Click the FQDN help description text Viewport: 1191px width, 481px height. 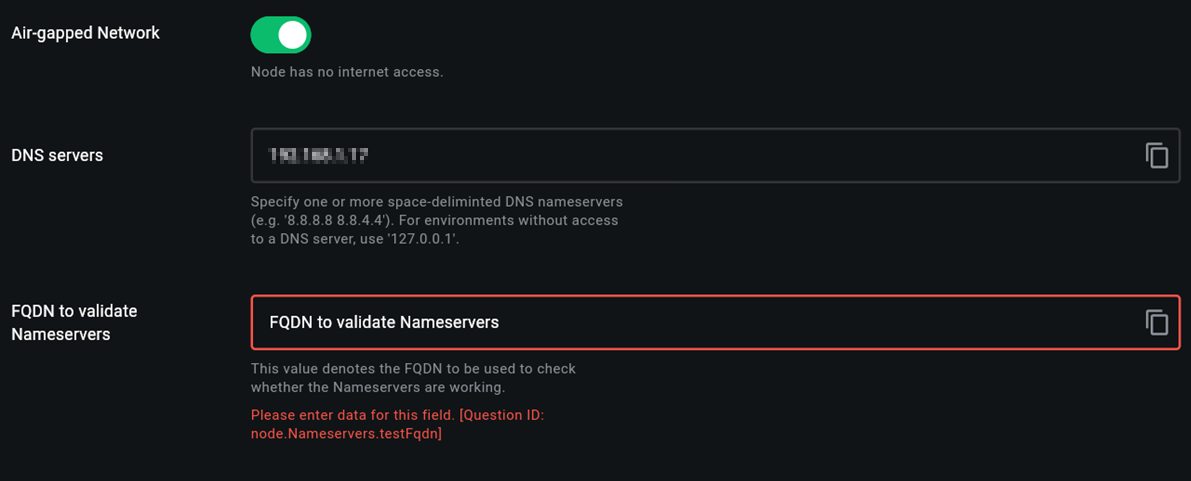click(414, 378)
